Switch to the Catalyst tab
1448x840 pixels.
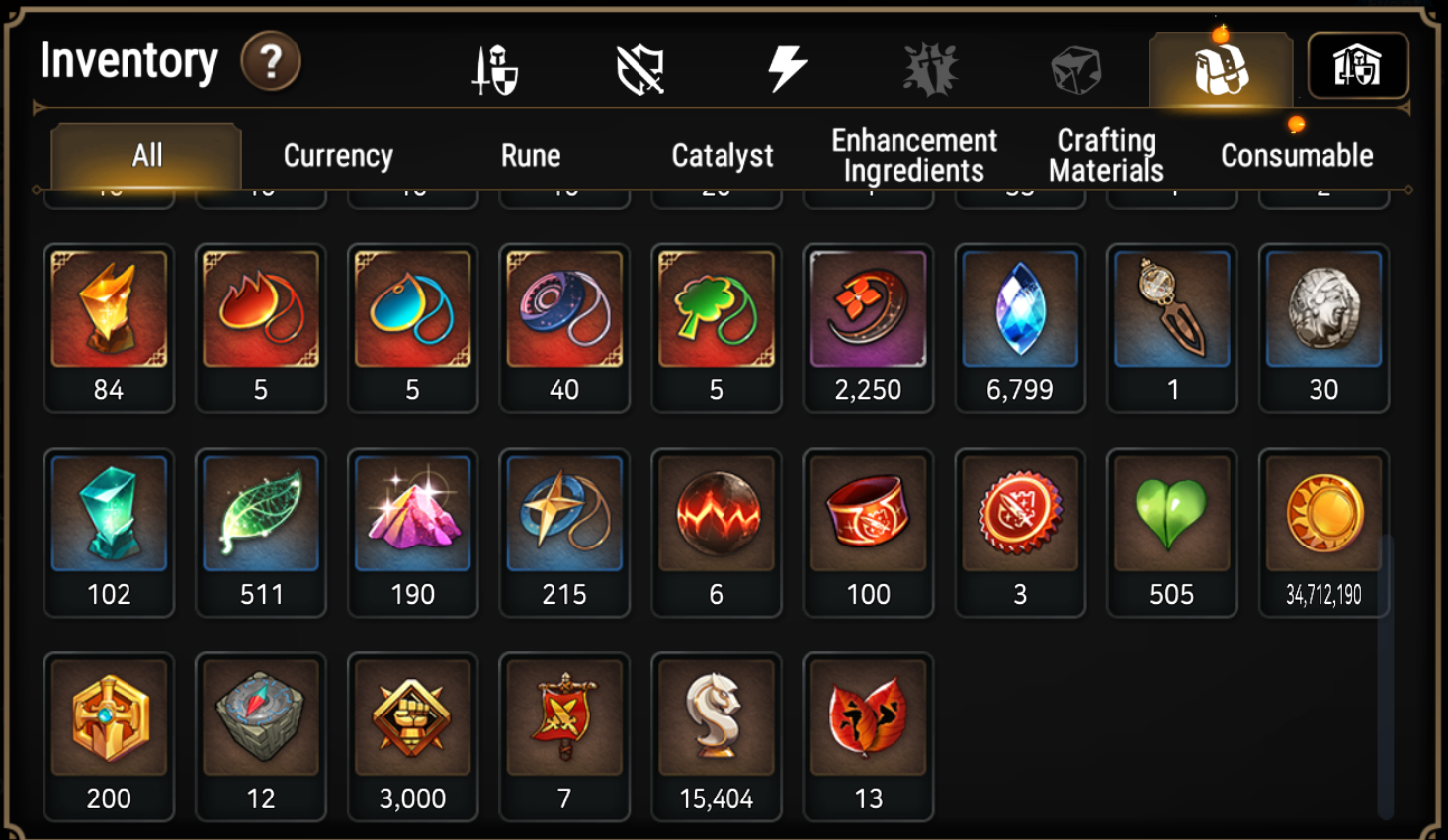tap(723, 155)
